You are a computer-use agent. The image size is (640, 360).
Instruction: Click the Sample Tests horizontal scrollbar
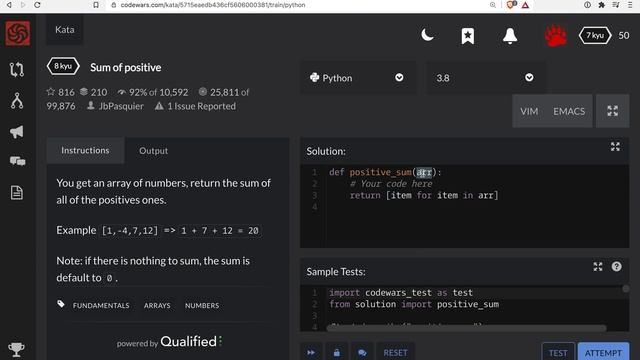pos(467,328)
